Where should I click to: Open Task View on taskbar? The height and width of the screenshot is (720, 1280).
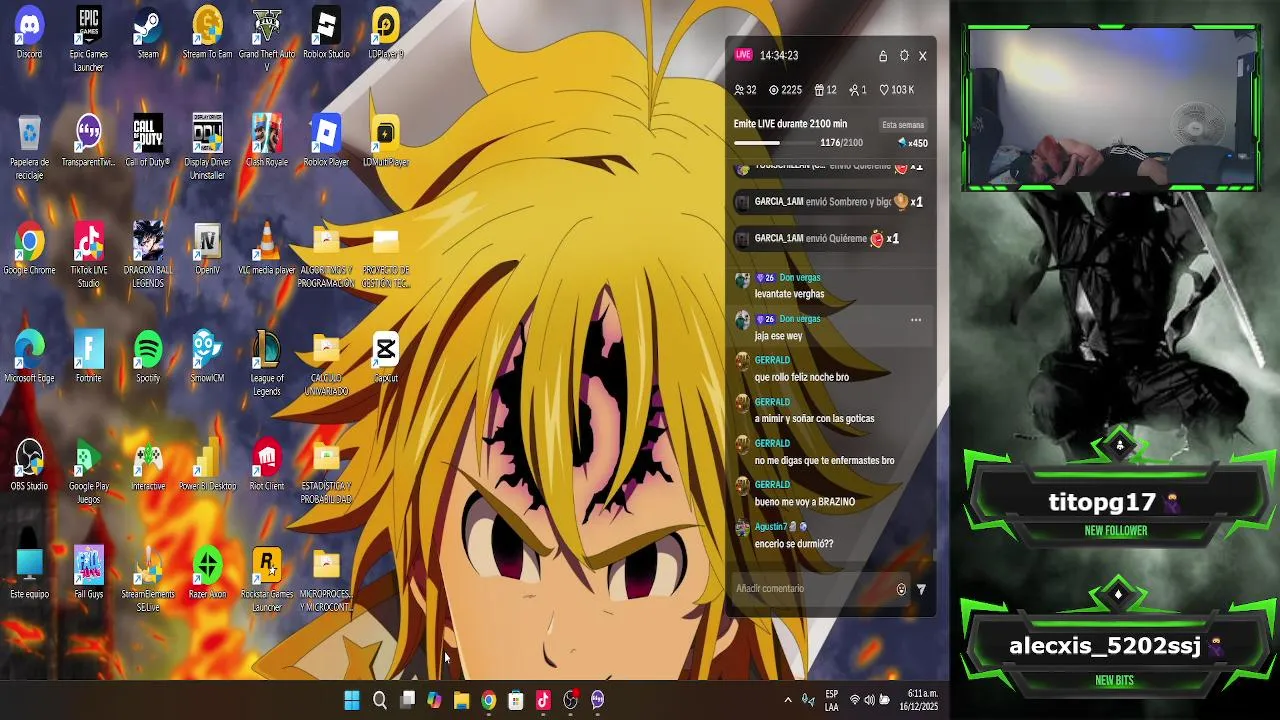[x=407, y=700]
